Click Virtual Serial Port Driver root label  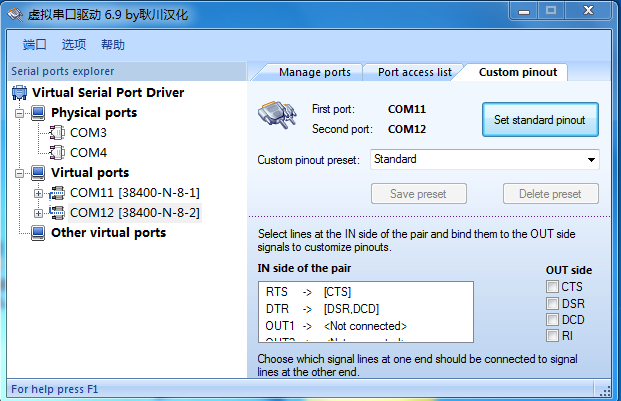pos(108,93)
